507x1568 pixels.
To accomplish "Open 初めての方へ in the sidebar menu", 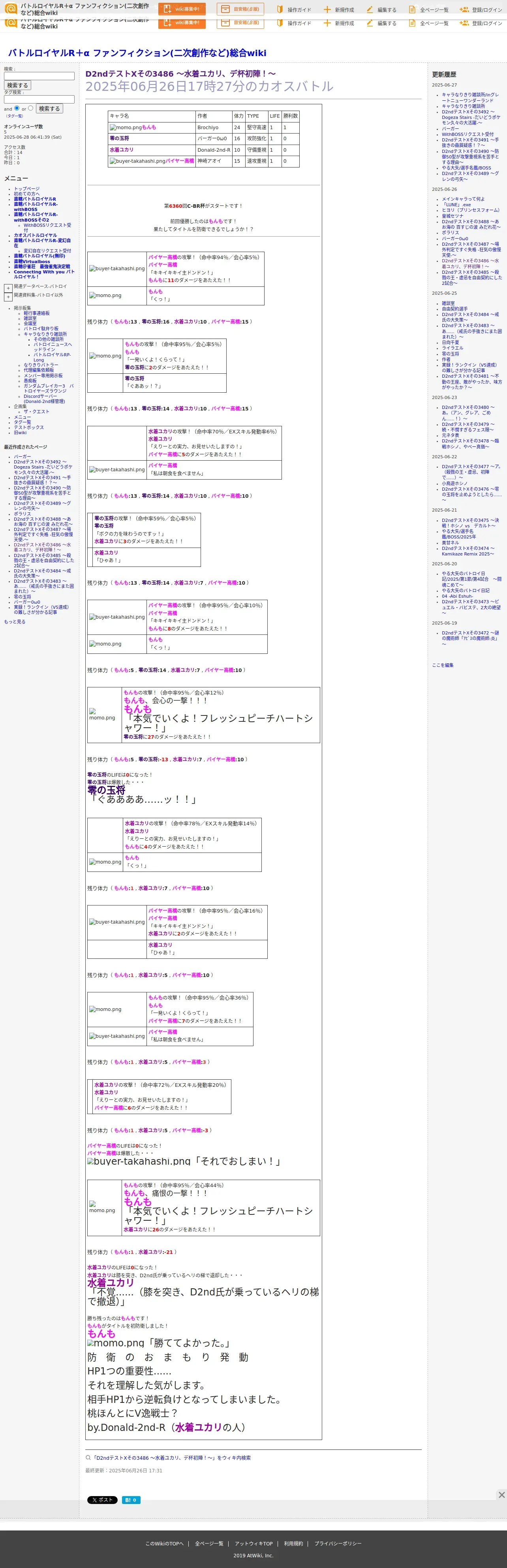I will 27,194.
